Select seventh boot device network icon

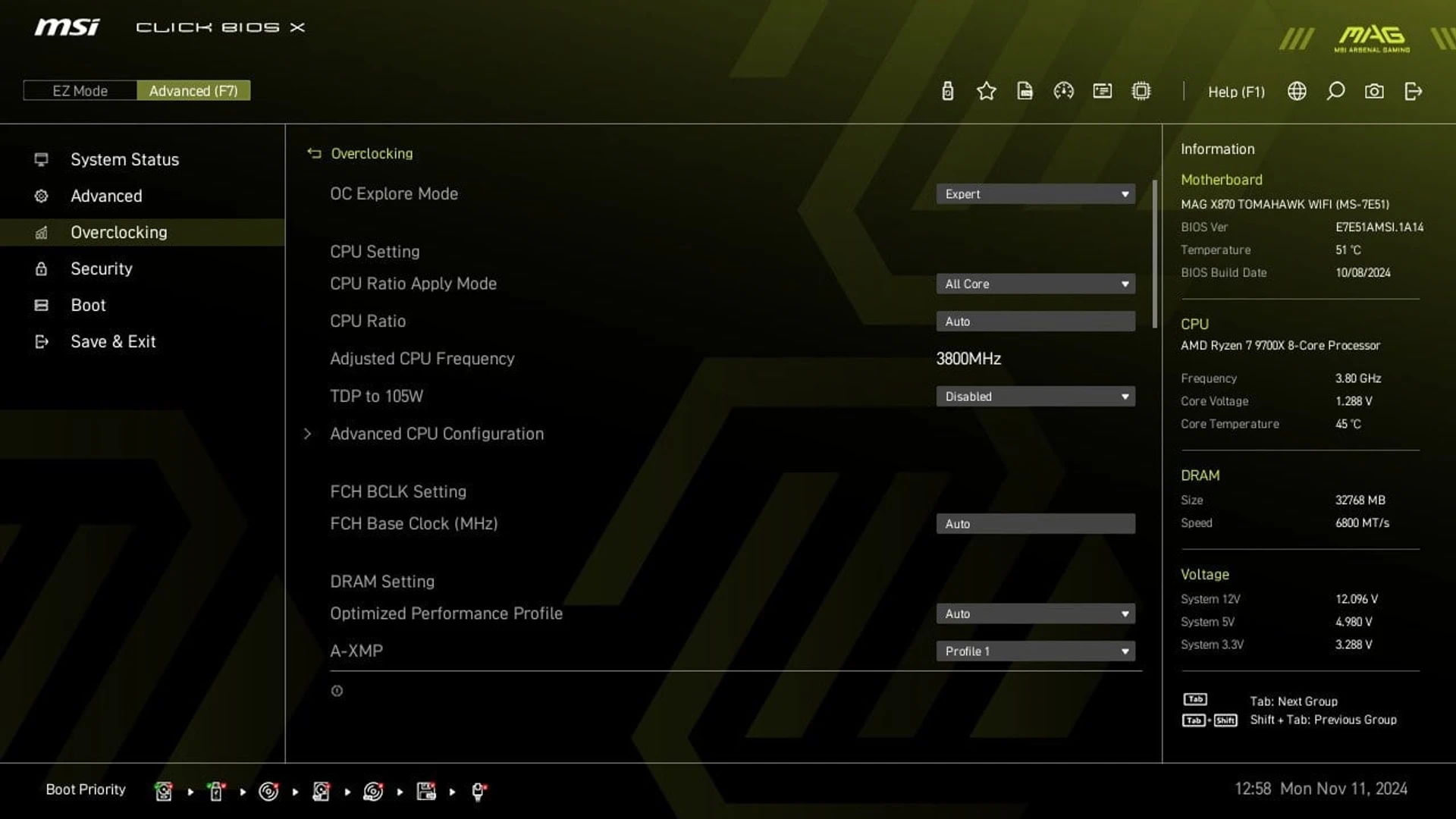(x=479, y=791)
